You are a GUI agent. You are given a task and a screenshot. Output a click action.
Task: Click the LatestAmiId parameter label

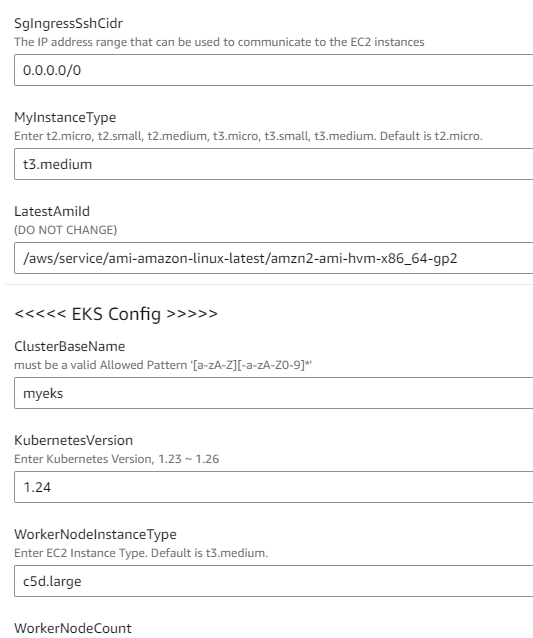(52, 211)
